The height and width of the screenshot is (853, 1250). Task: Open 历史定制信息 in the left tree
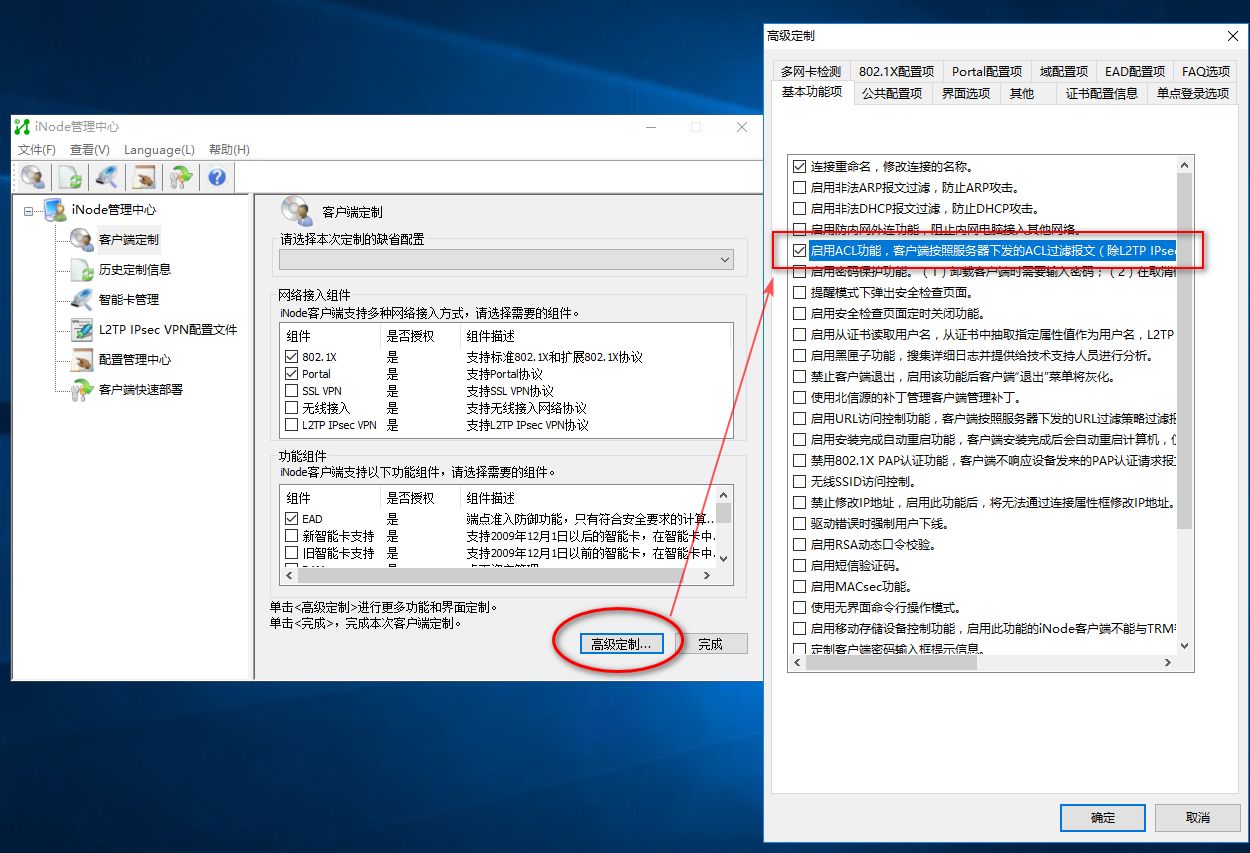coord(135,270)
